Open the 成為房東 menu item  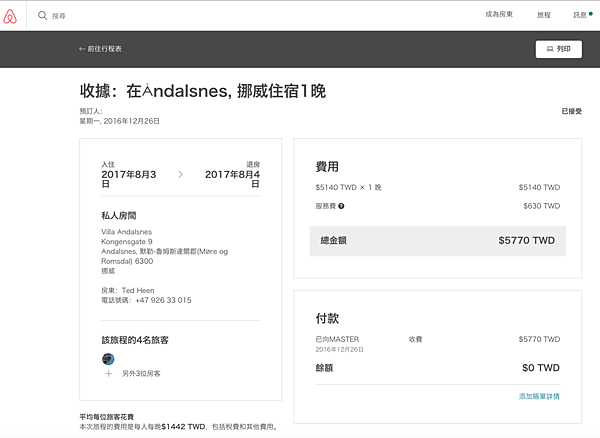click(x=499, y=15)
